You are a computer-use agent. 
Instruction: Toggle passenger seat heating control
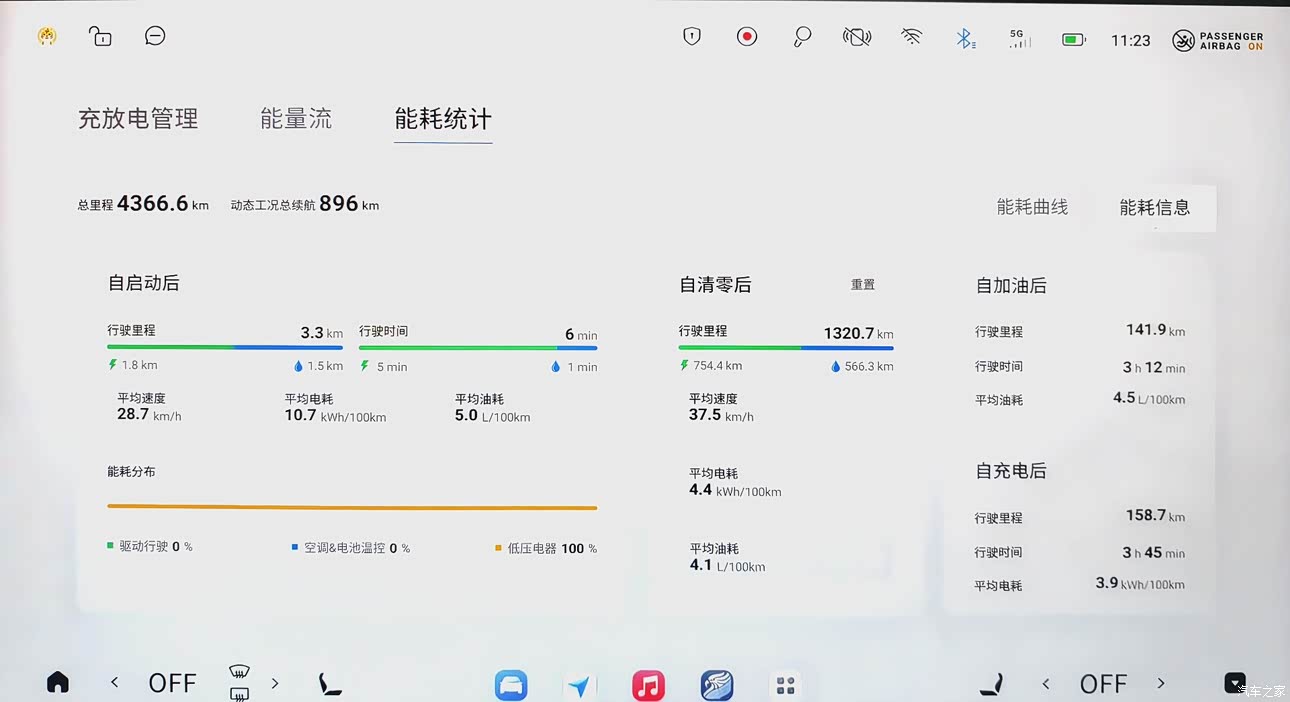tap(991, 684)
